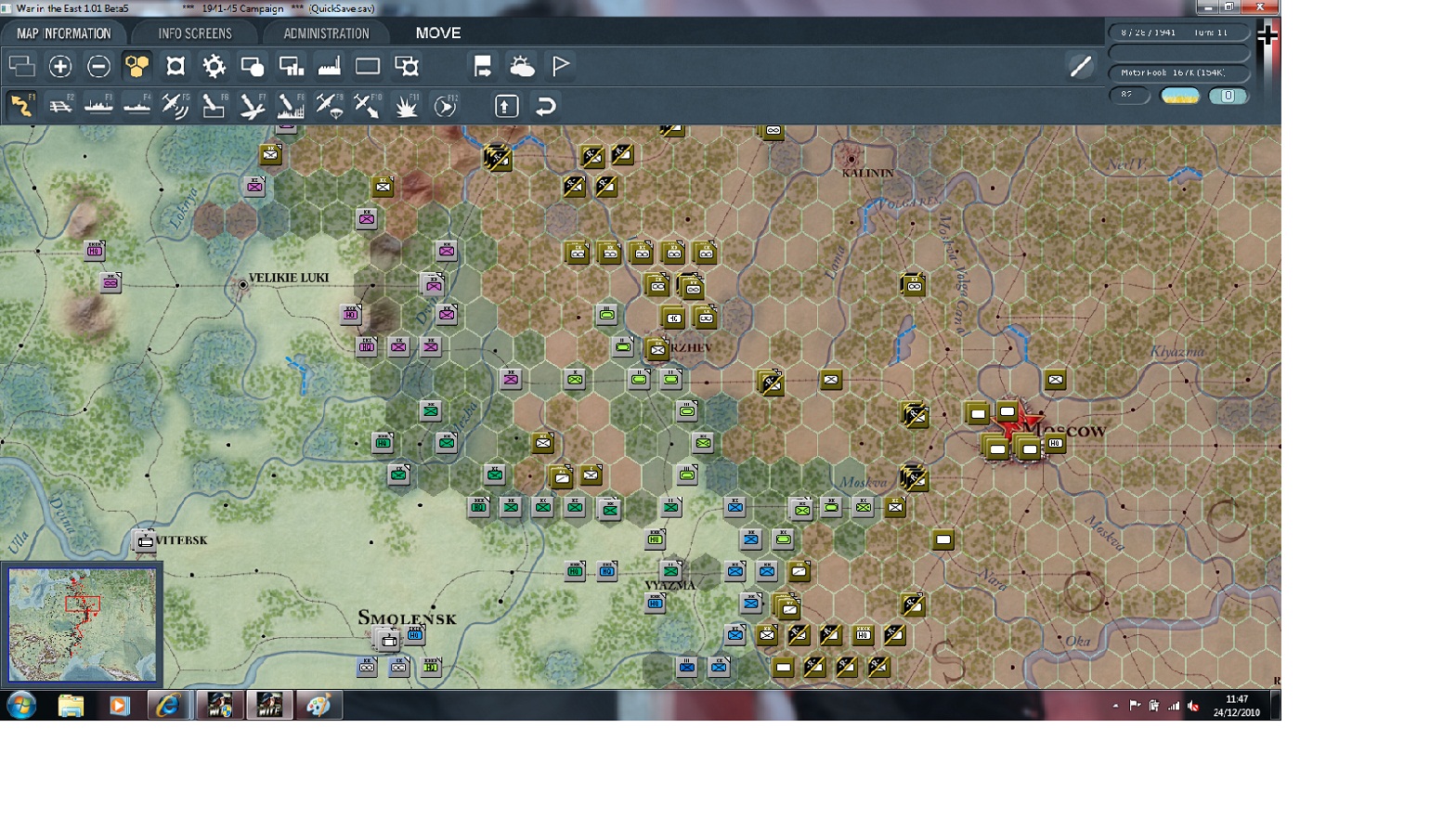
Task: Select the F10 Air Transfer mode
Action: (368, 106)
